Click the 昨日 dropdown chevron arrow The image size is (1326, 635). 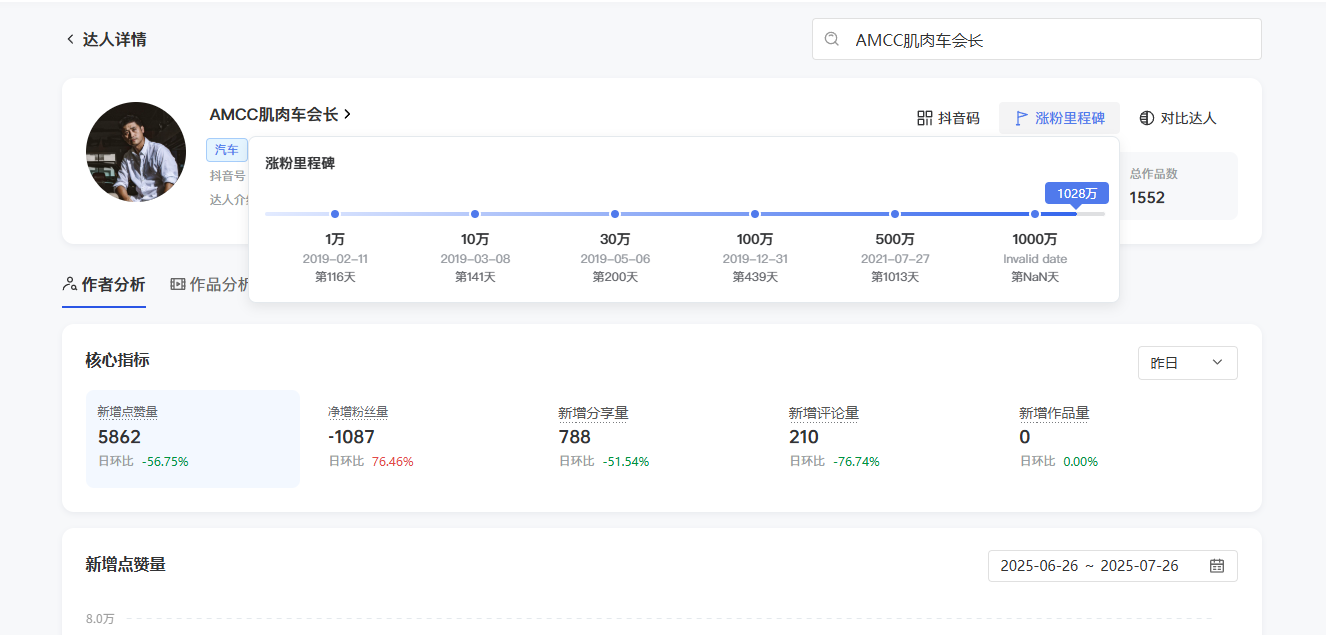coord(1217,363)
